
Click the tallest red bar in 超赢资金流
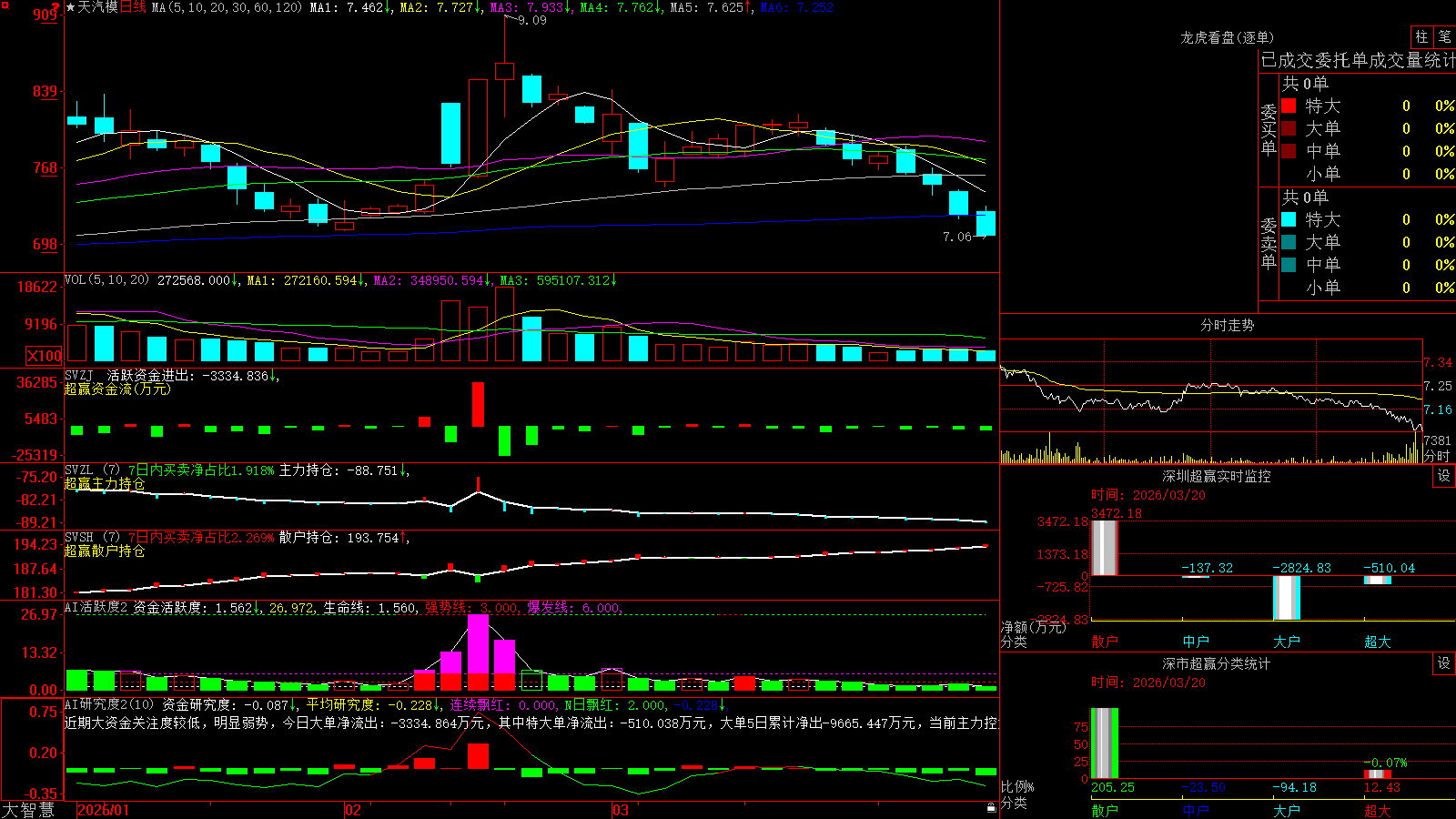tap(478, 404)
